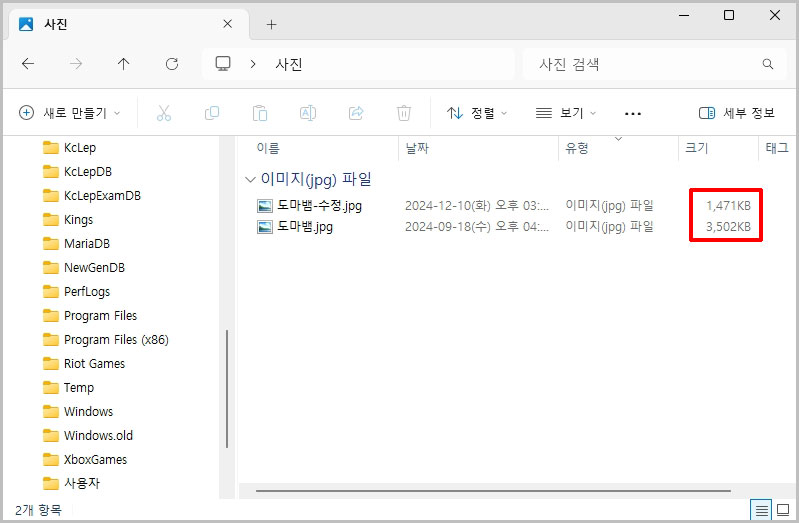This screenshot has width=799, height=523.
Task: Click 사진 in the address path
Action: [289, 64]
